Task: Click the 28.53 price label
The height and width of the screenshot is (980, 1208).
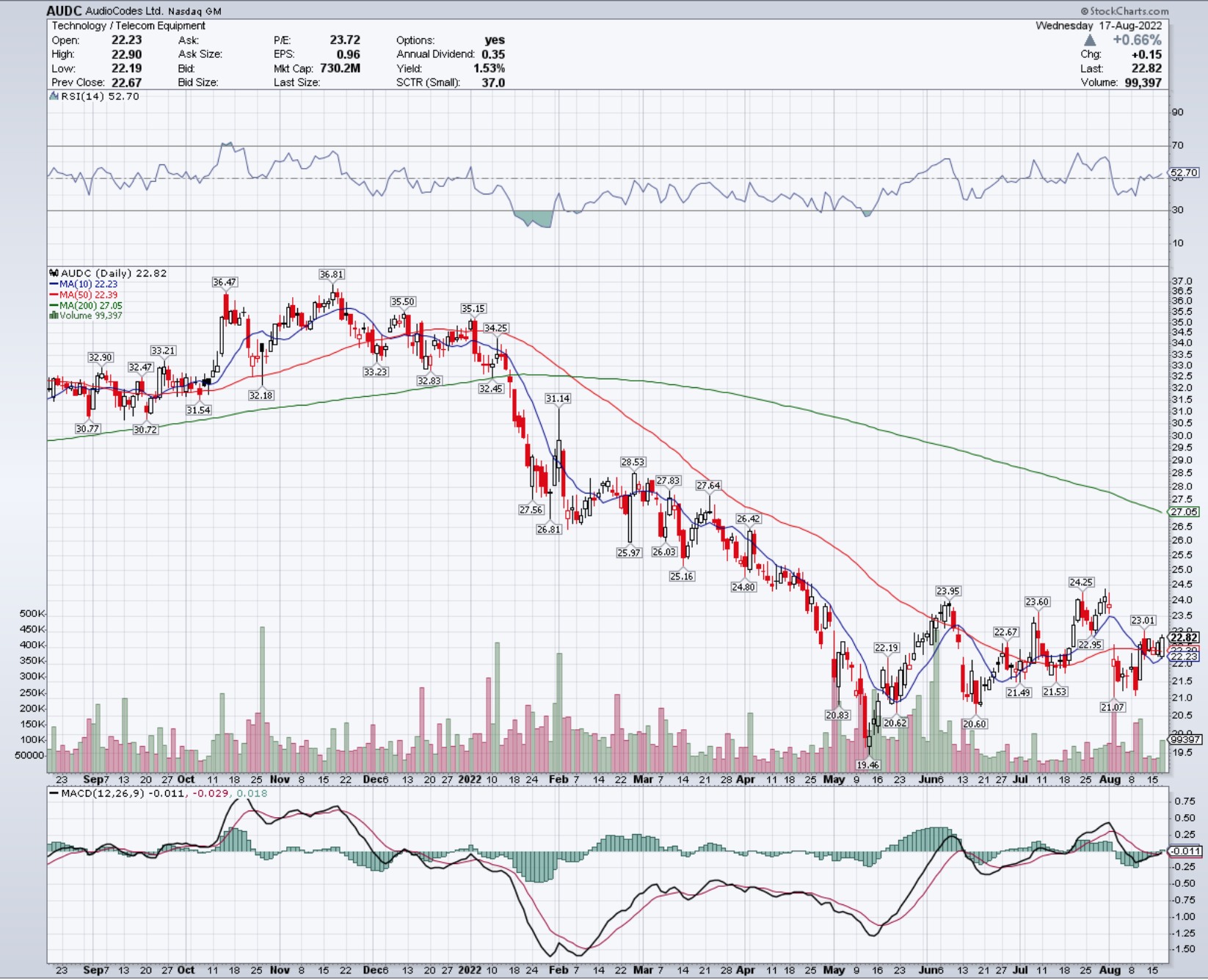Action: click(633, 462)
